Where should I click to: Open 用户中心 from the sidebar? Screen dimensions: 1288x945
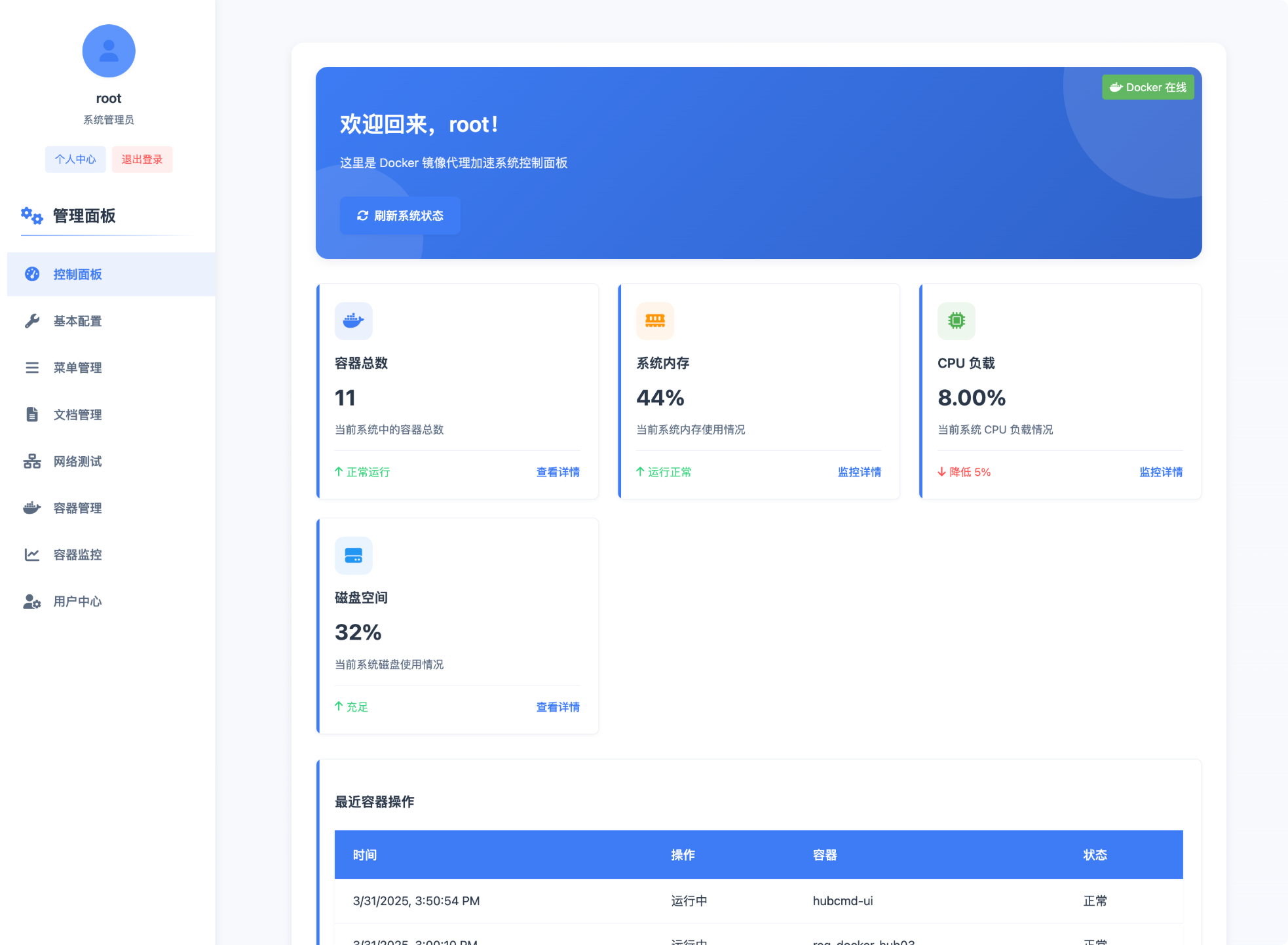[77, 602]
